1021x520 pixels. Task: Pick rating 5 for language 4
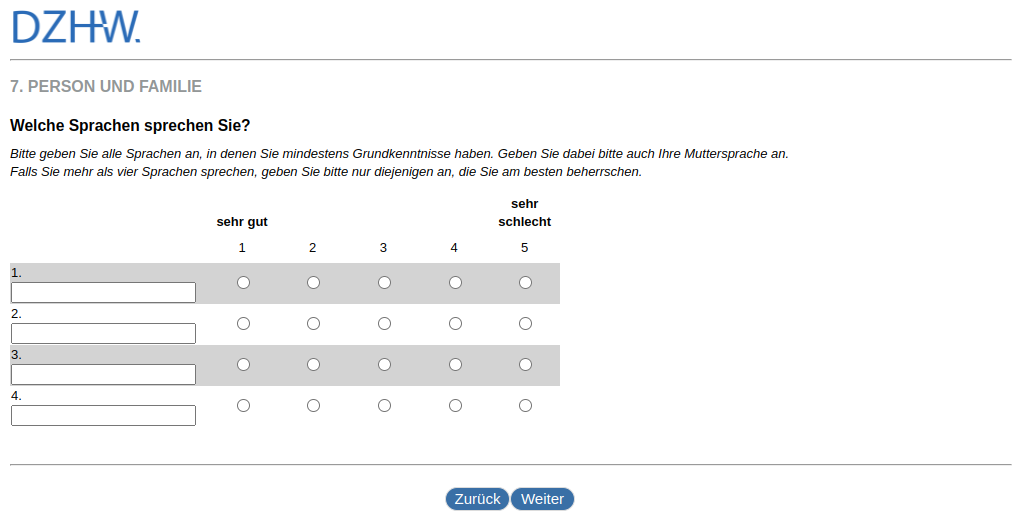pyautogui.click(x=525, y=406)
